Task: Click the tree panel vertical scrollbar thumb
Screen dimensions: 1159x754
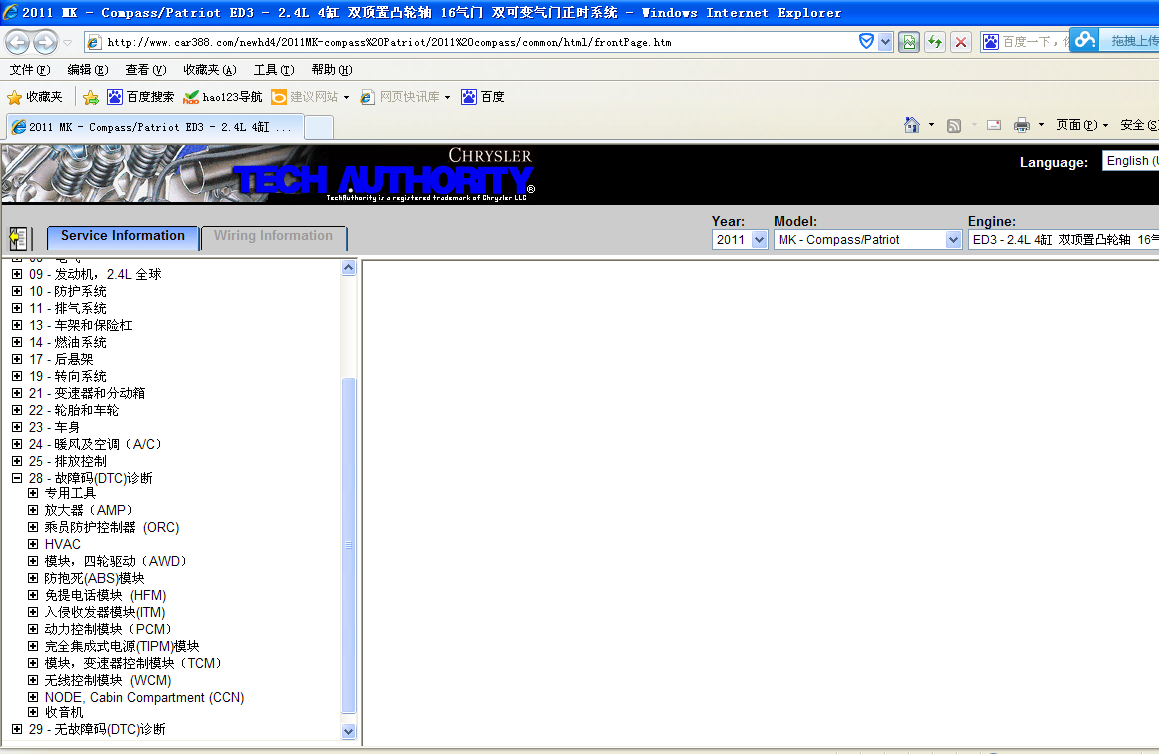Action: (349, 546)
